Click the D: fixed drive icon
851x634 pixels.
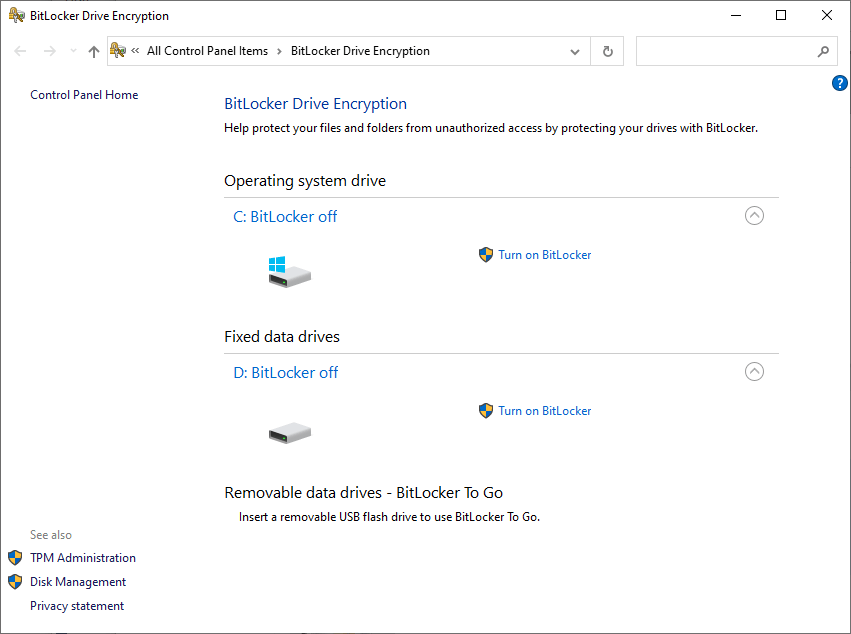pos(290,433)
